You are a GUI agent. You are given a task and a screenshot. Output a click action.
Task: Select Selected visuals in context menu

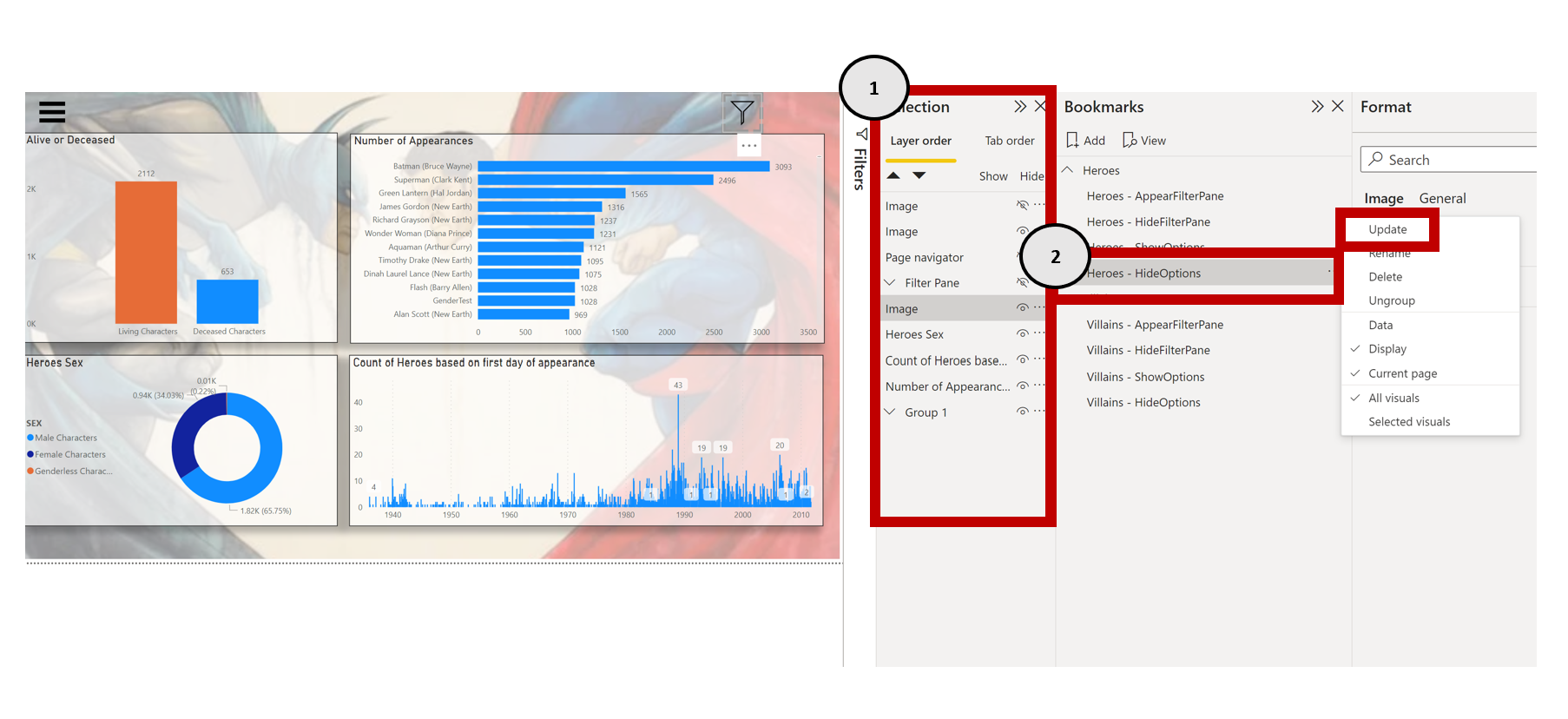coord(1409,422)
